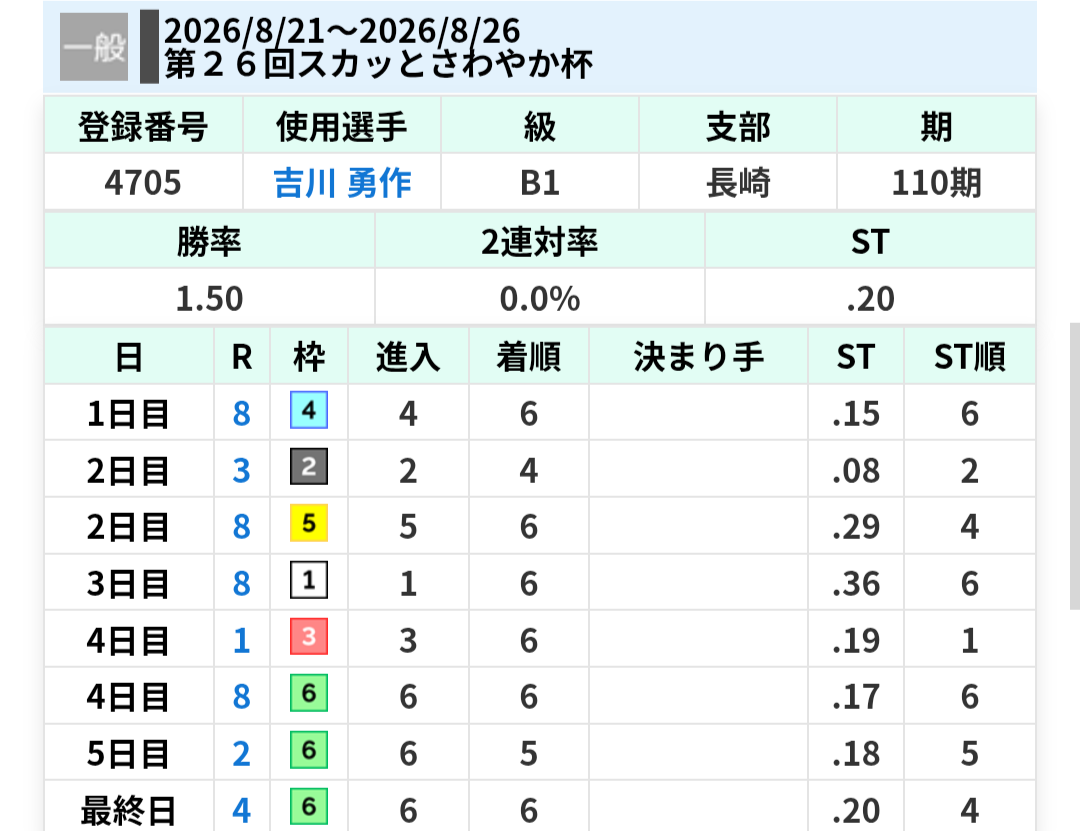The height and width of the screenshot is (831, 1080).
Task: Click green frame 6 badge in 最終日 row
Action: click(x=309, y=806)
